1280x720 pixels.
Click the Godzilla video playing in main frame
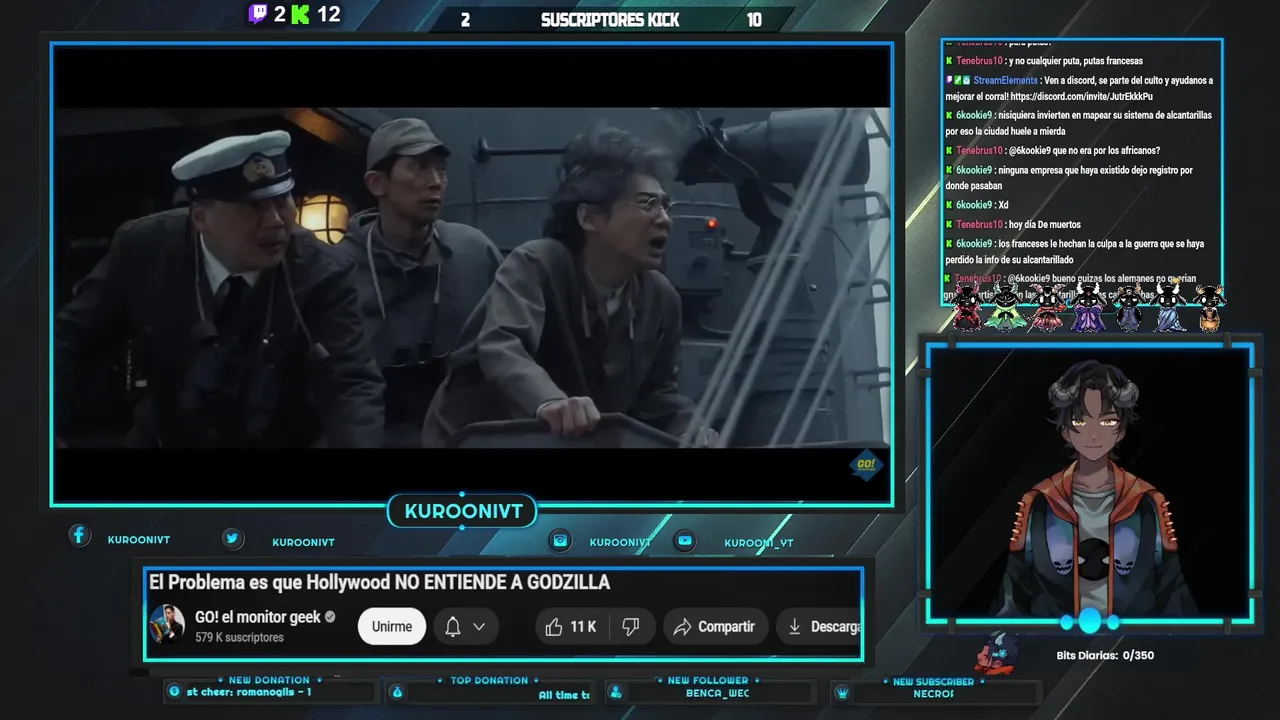click(x=471, y=276)
